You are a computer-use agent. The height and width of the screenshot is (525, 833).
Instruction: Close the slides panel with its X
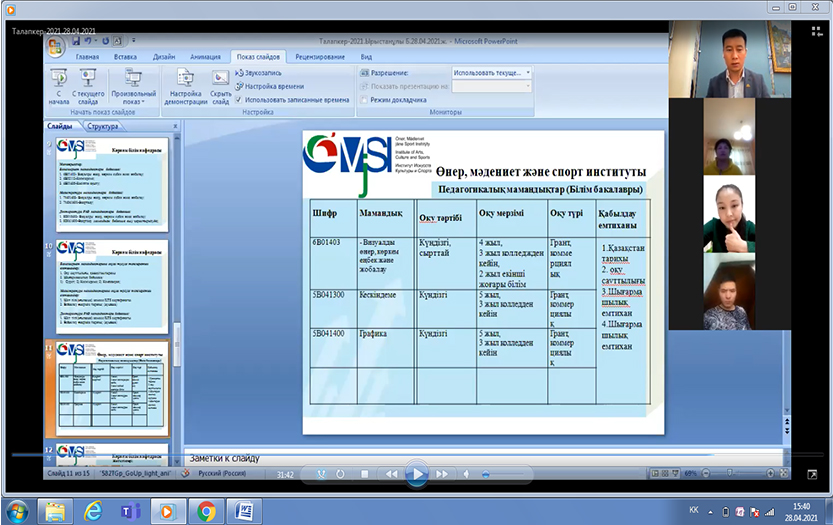coord(175,126)
